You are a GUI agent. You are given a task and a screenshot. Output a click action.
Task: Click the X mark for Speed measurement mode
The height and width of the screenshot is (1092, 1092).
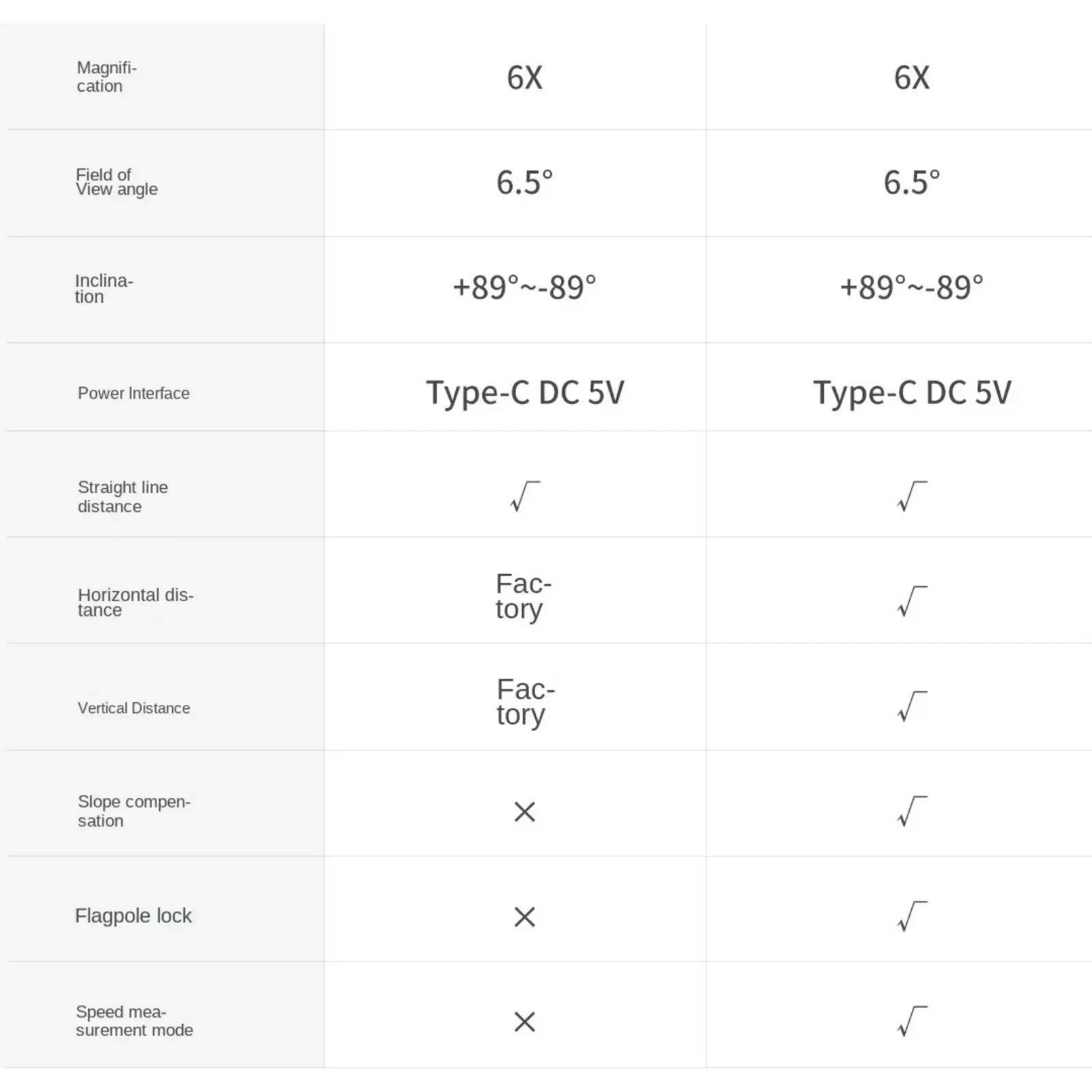(x=524, y=1022)
